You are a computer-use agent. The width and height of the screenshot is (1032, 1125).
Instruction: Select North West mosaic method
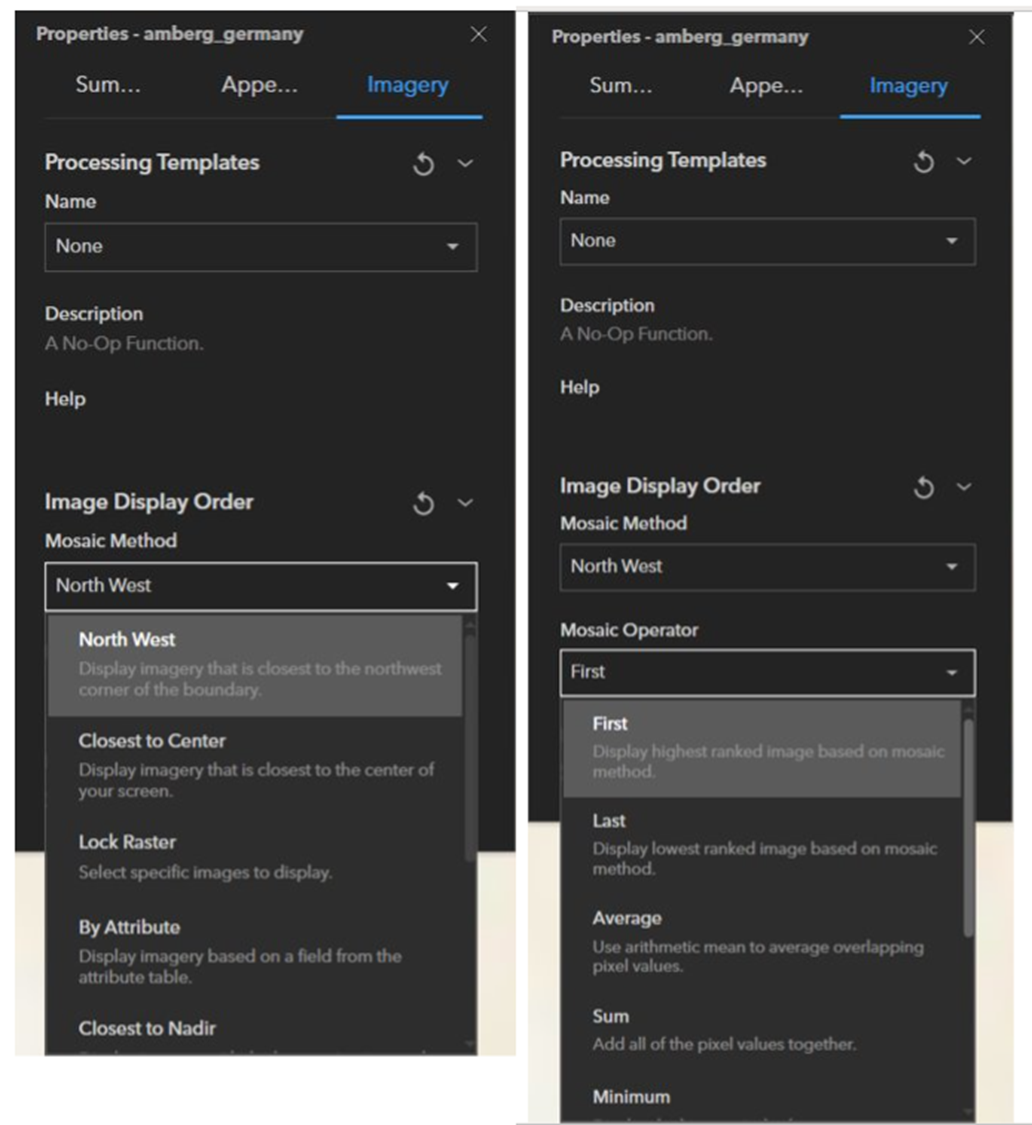(126, 640)
